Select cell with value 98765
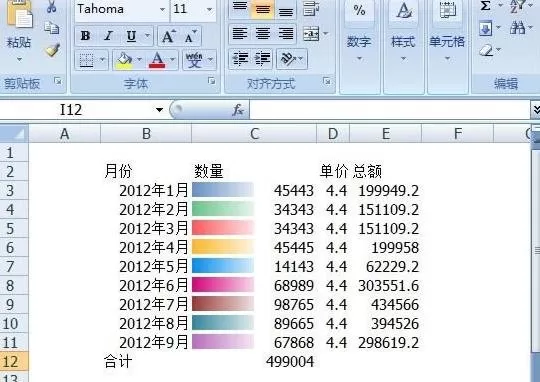Image resolution: width=540 pixels, height=382 pixels. (x=254, y=304)
